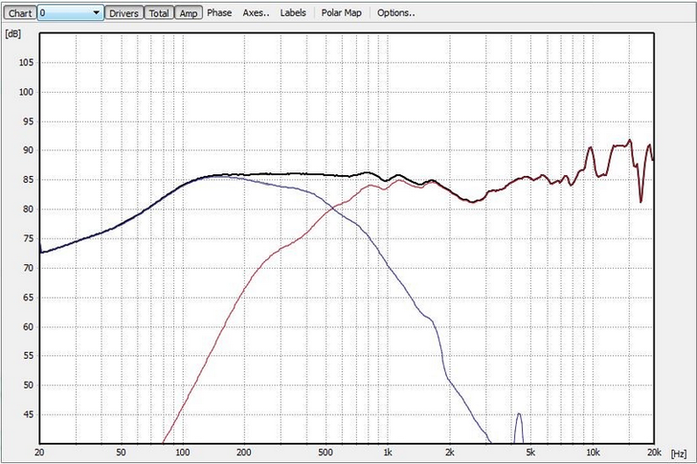Click the Chart button
697x464 pixels.
[20, 13]
